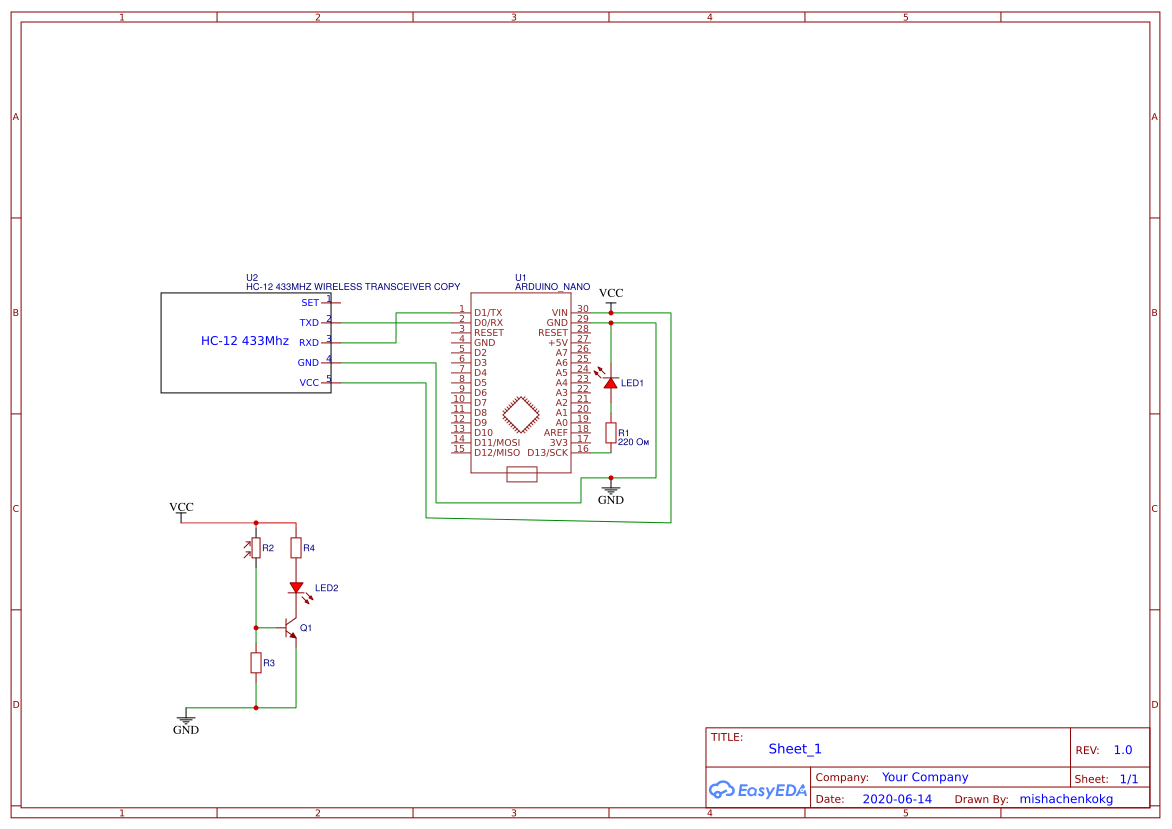This screenshot has width=1172, height=829.
Task: Select variable resistor R2 symbol
Action: (x=254, y=548)
